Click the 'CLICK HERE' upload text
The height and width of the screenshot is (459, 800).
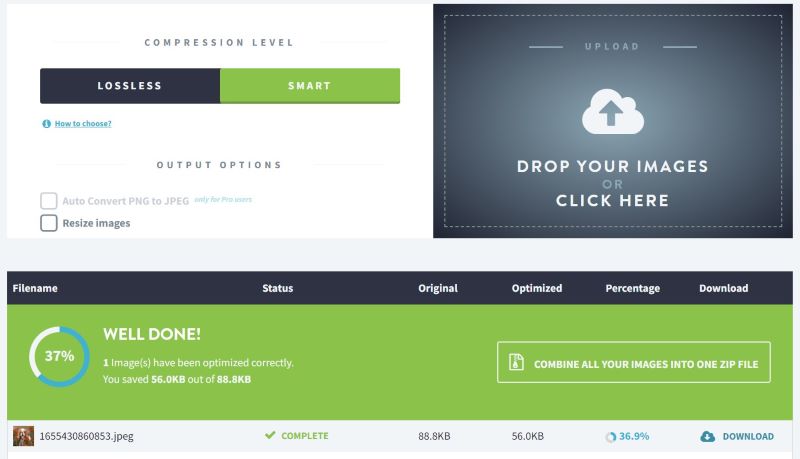click(x=612, y=201)
